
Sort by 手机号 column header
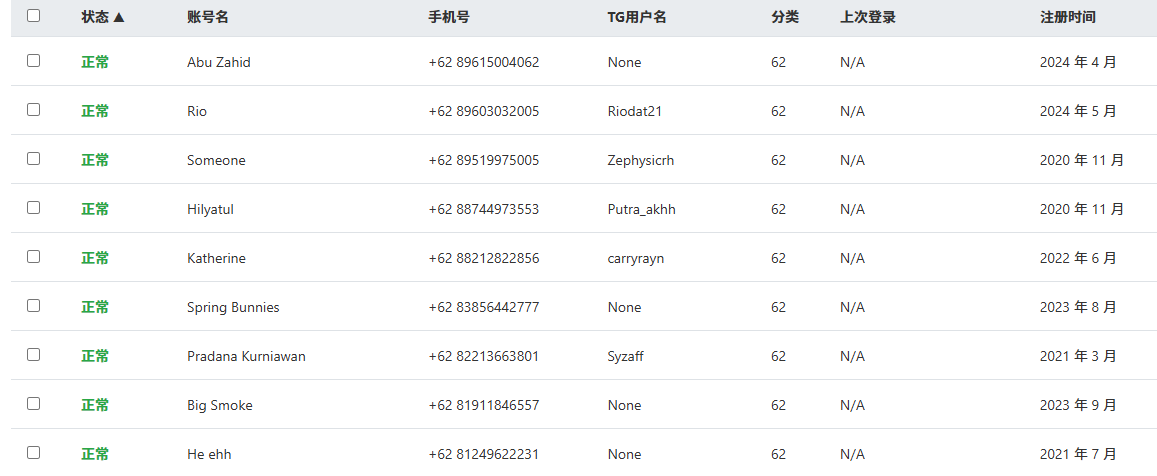449,17
